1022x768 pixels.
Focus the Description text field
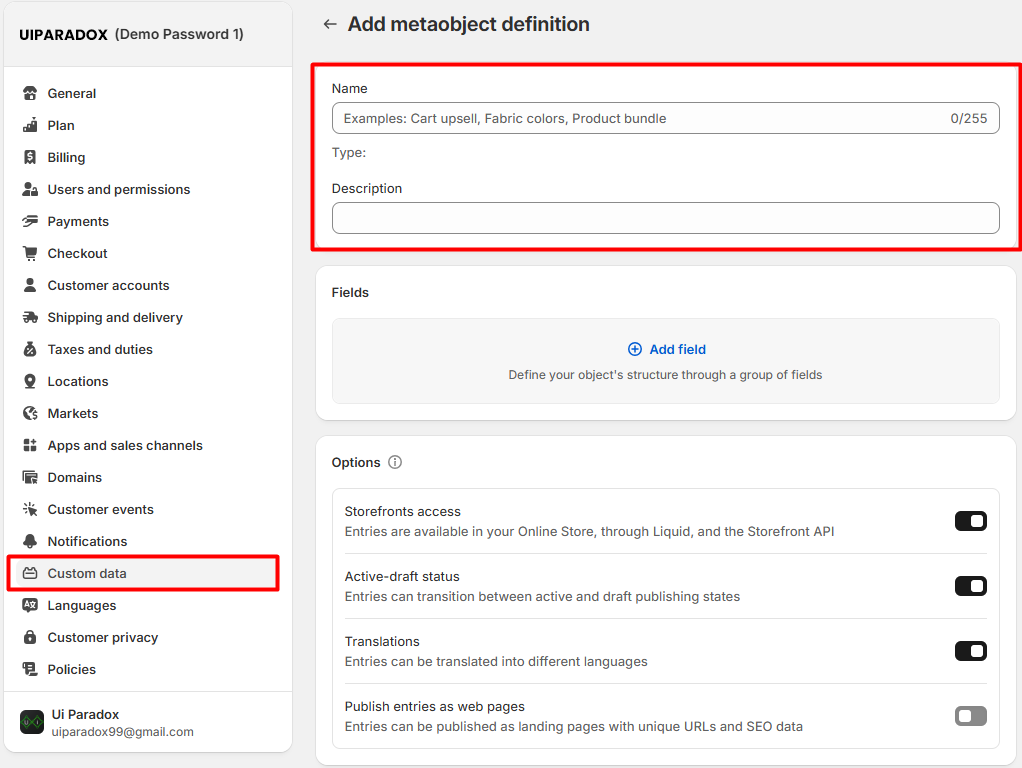(665, 218)
